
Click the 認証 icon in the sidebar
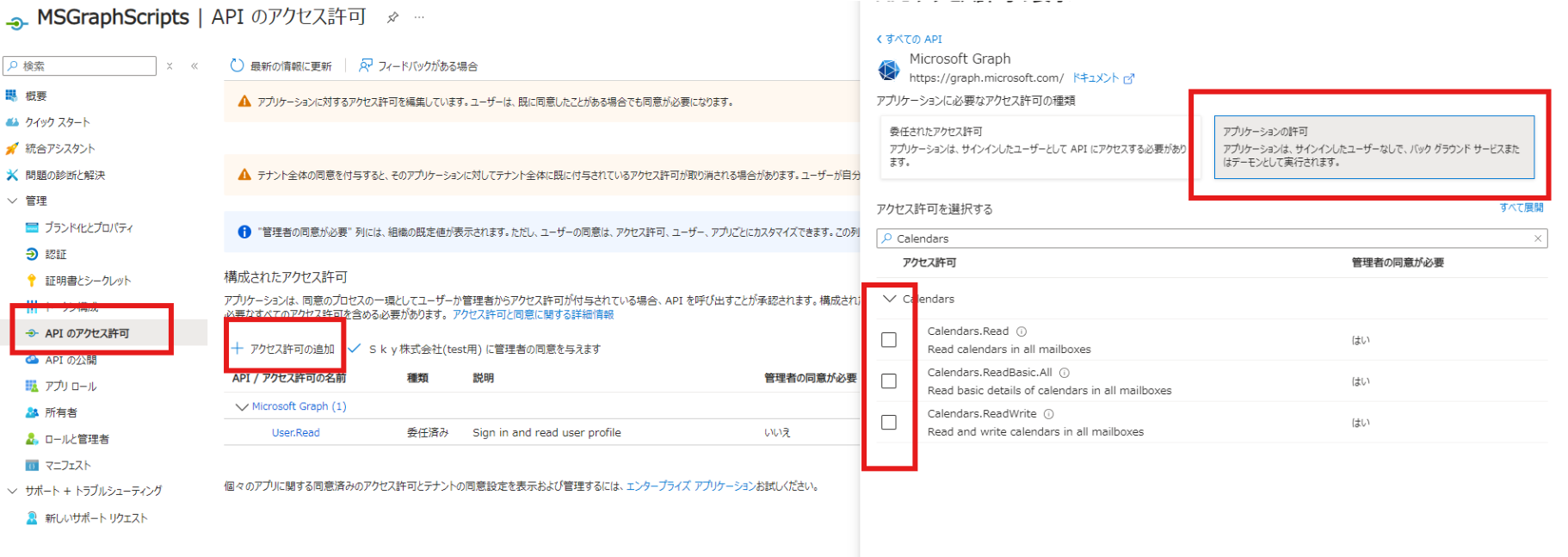point(32,254)
